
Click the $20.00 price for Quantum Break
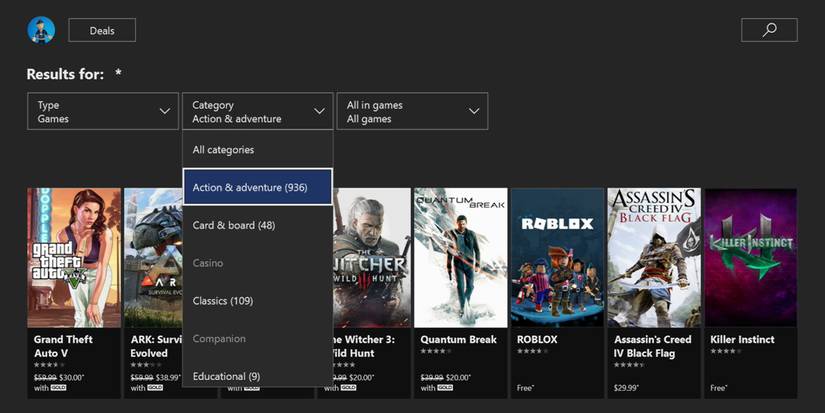click(458, 378)
